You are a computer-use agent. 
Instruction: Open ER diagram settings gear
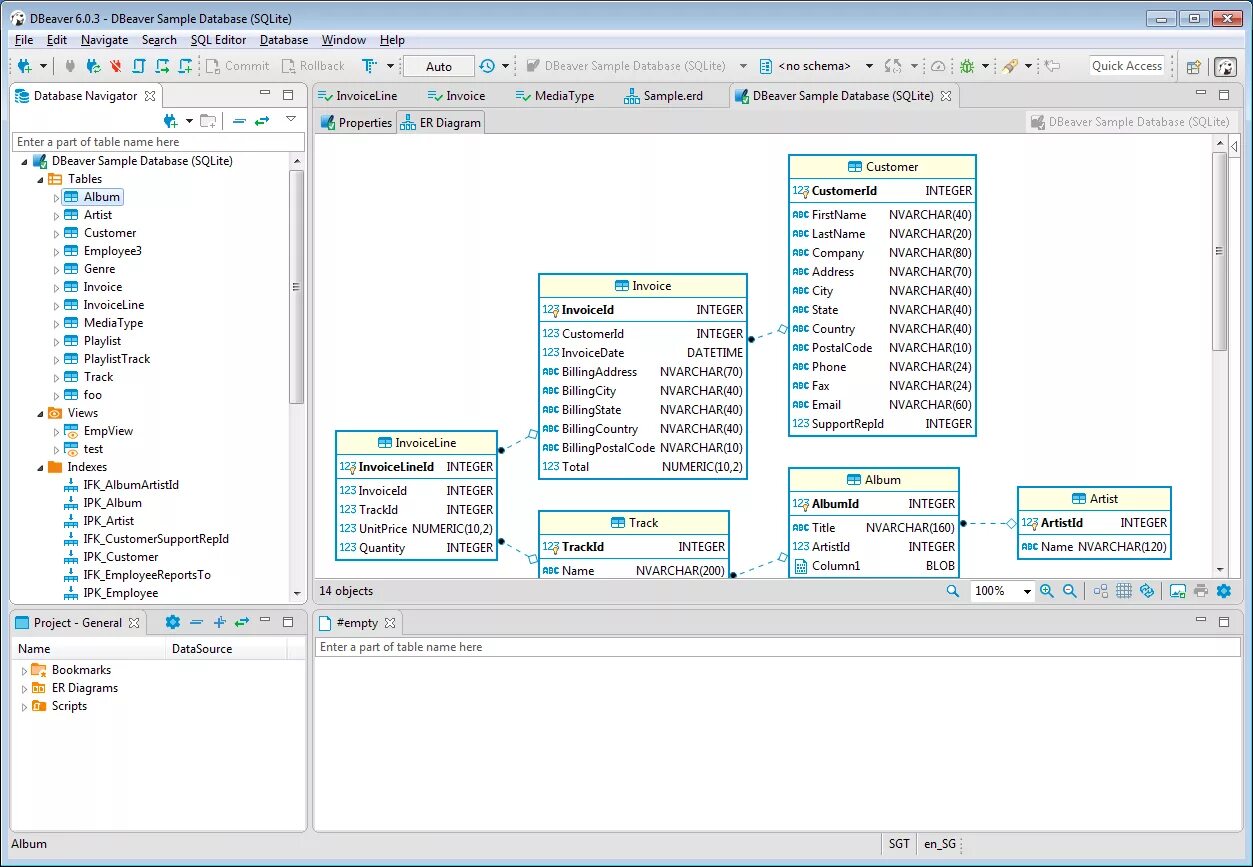(x=1224, y=591)
